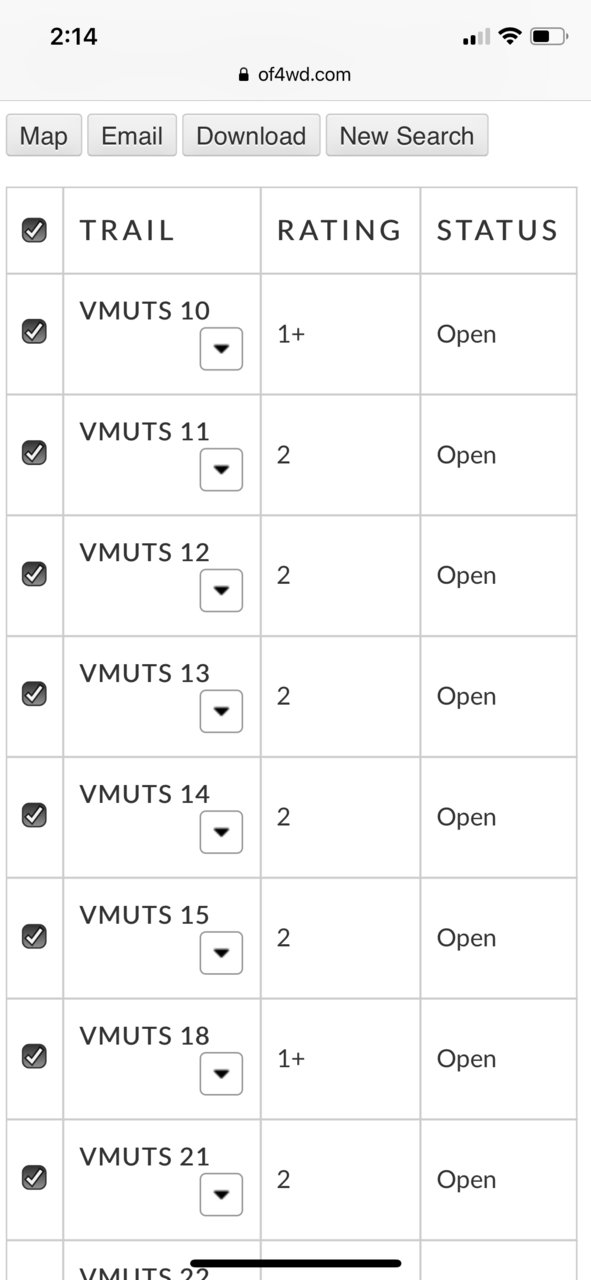Viewport: 591px width, 1280px height.
Task: Start a New Search
Action: 407,136
